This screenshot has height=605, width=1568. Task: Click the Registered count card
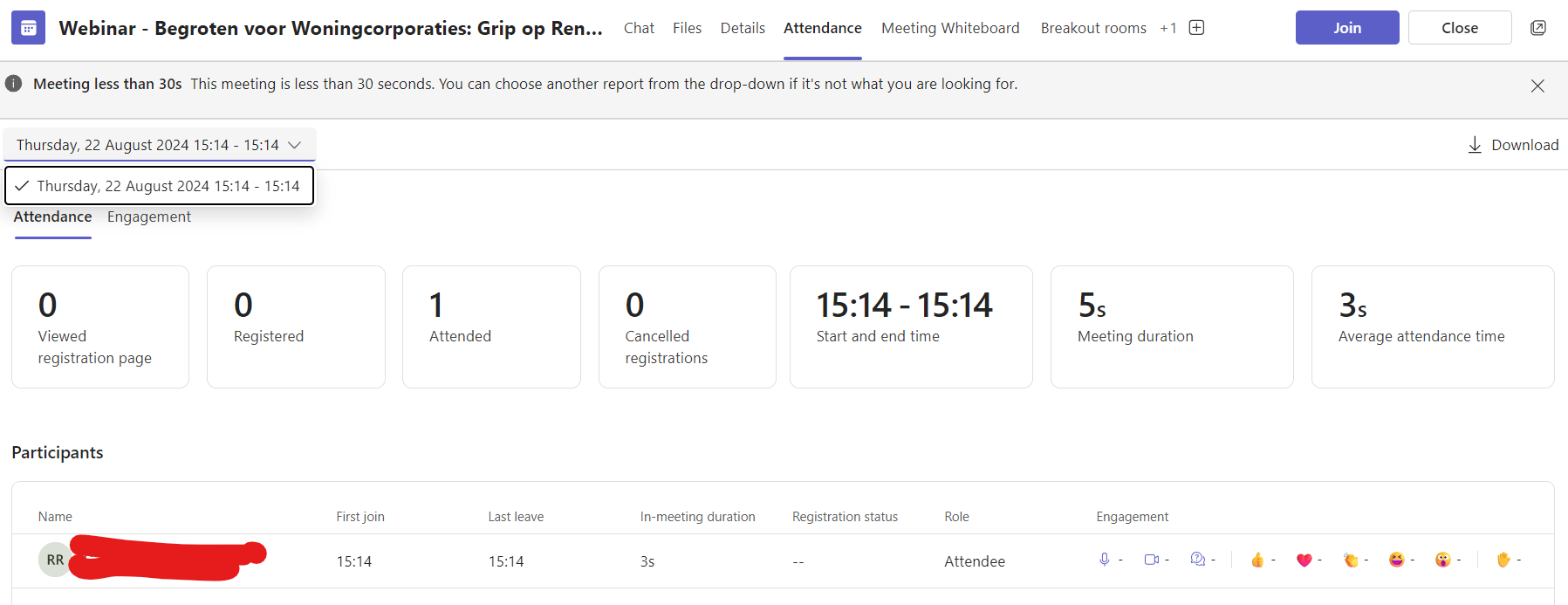(296, 327)
